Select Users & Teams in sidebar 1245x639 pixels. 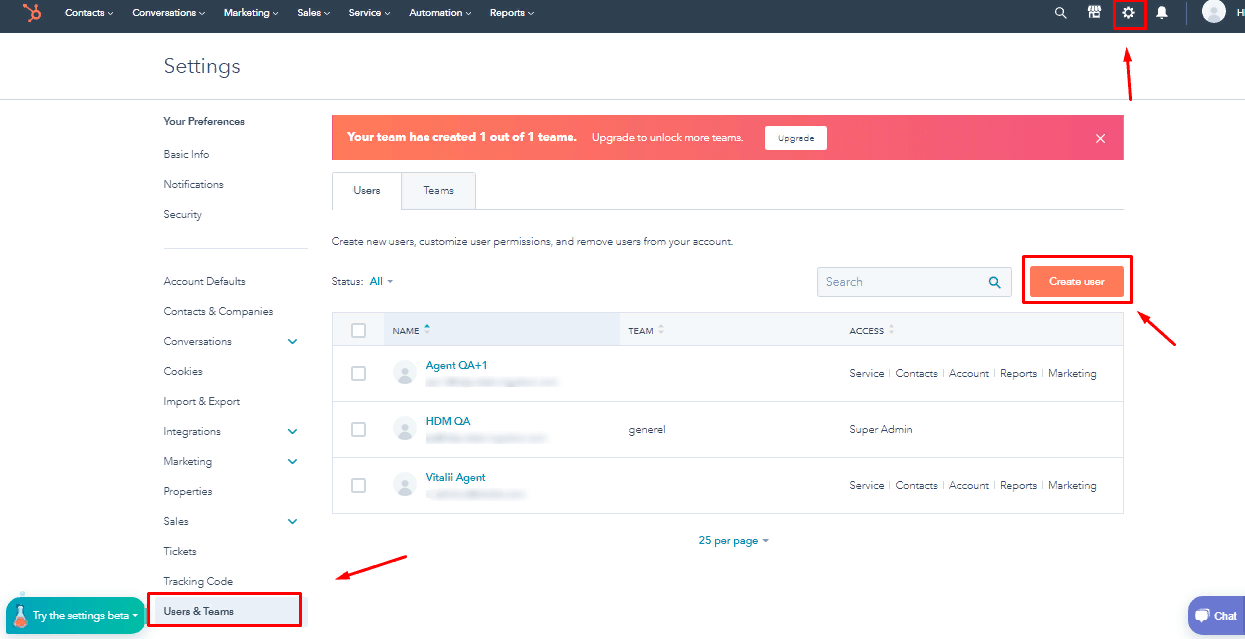coord(224,610)
